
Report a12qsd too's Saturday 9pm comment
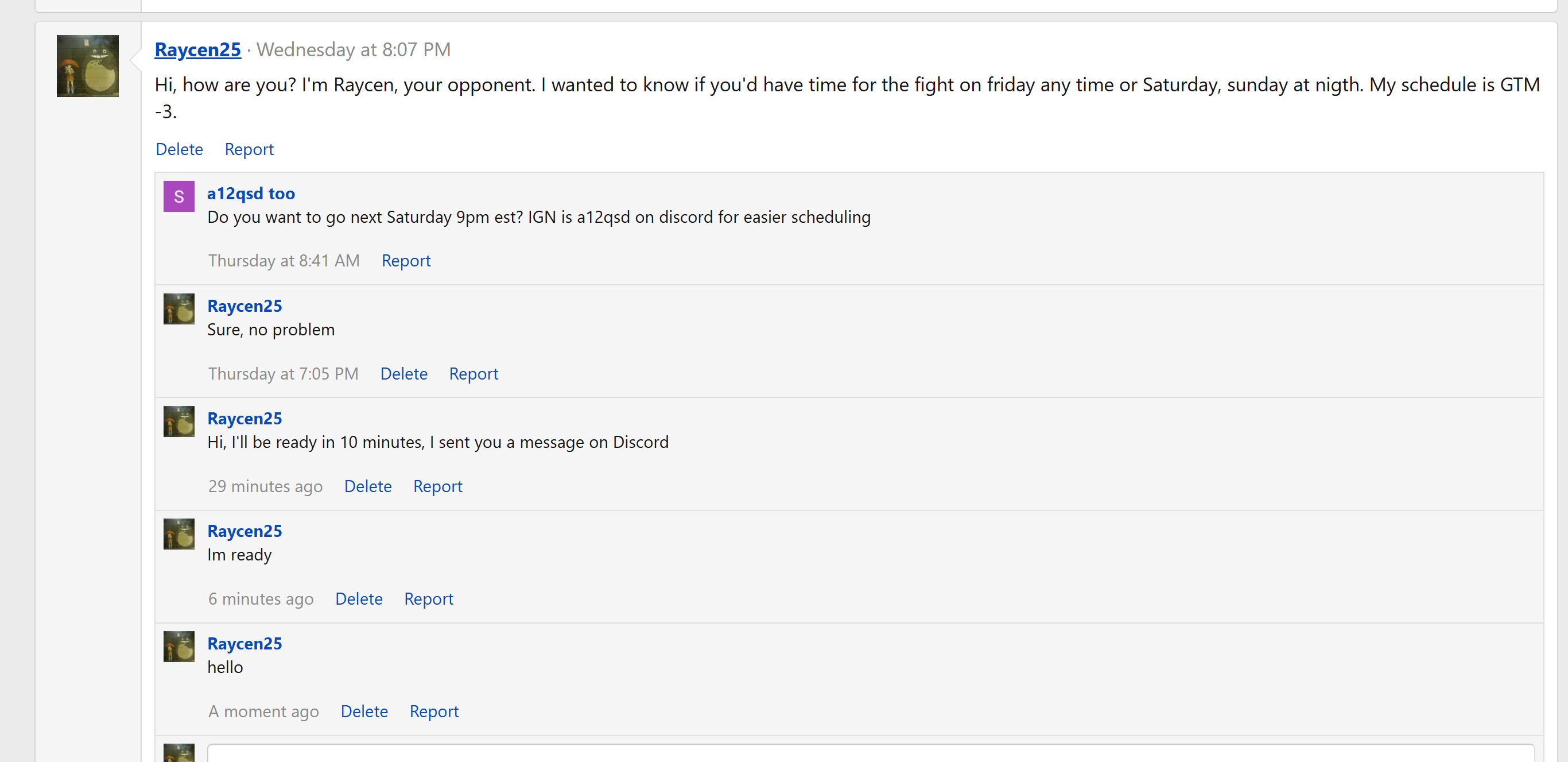406,261
